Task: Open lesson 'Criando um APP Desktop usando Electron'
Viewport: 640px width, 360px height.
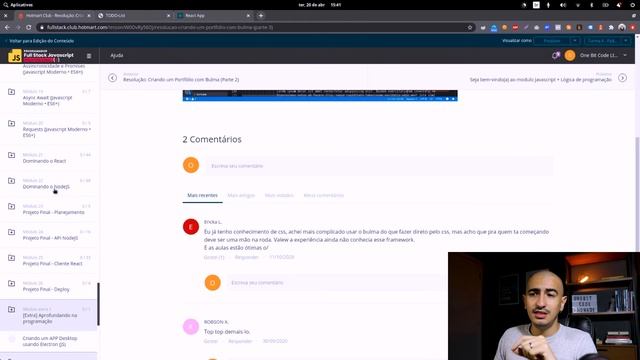Action: pos(49,341)
